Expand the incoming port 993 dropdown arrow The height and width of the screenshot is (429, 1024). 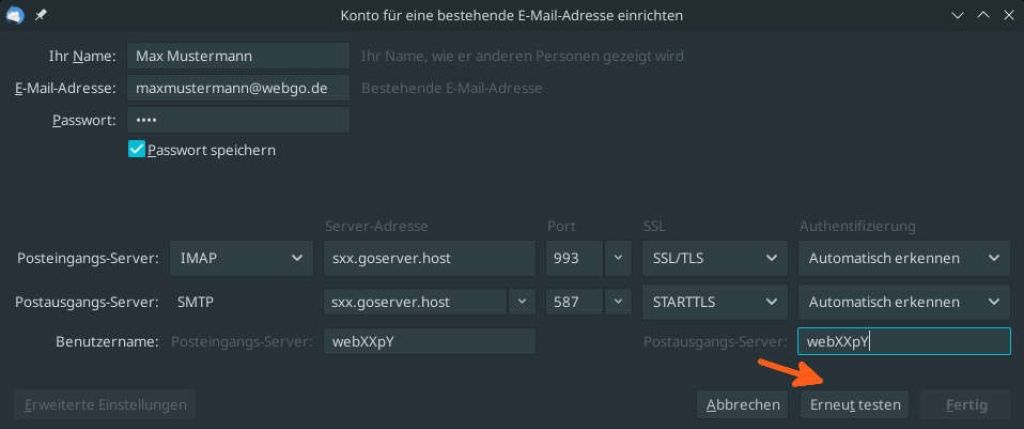[618, 258]
